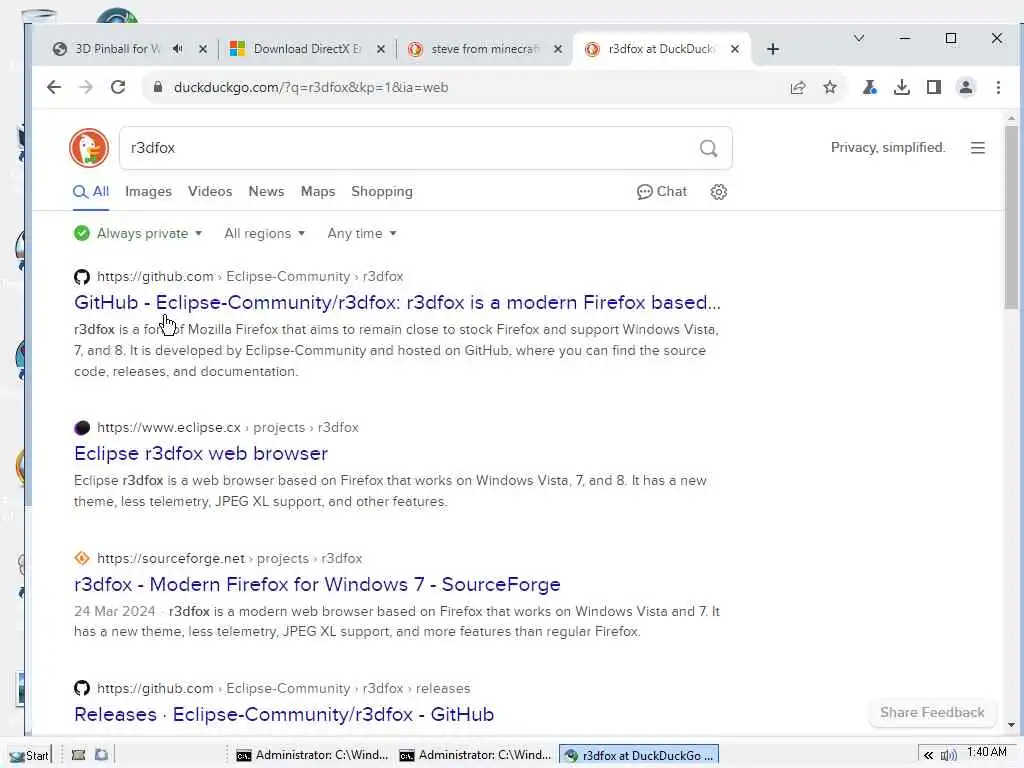Click the eclipse.cx projects r3dfox URL
This screenshot has height=768, width=1024.
[x=228, y=427]
